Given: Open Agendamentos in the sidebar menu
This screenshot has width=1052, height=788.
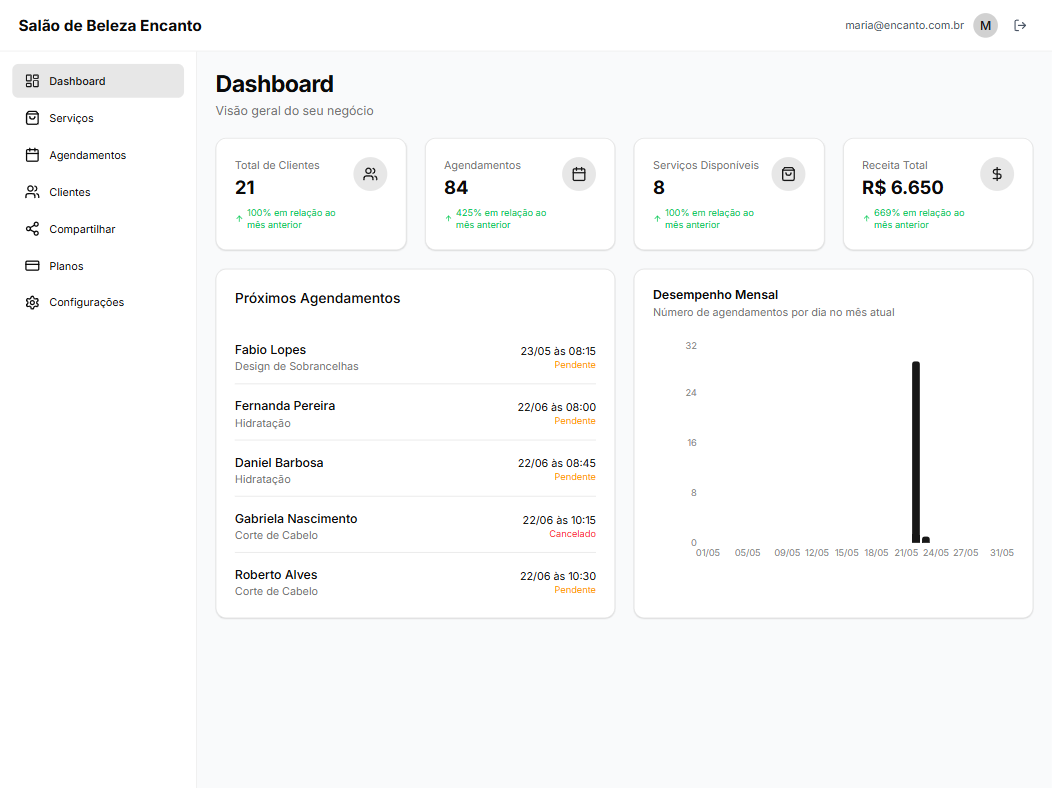Looking at the screenshot, I should click(87, 155).
